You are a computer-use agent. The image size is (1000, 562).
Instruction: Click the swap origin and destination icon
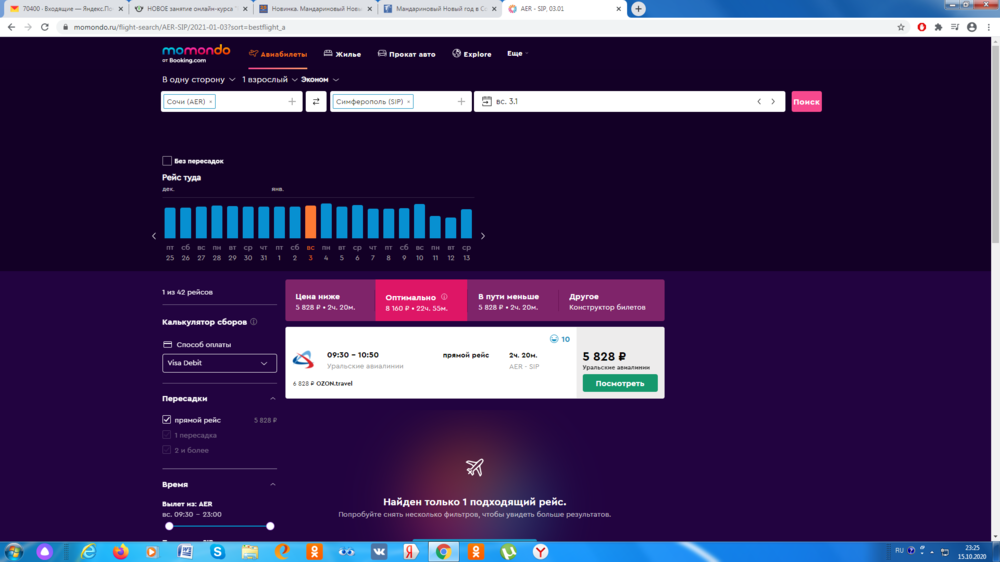tap(316, 102)
